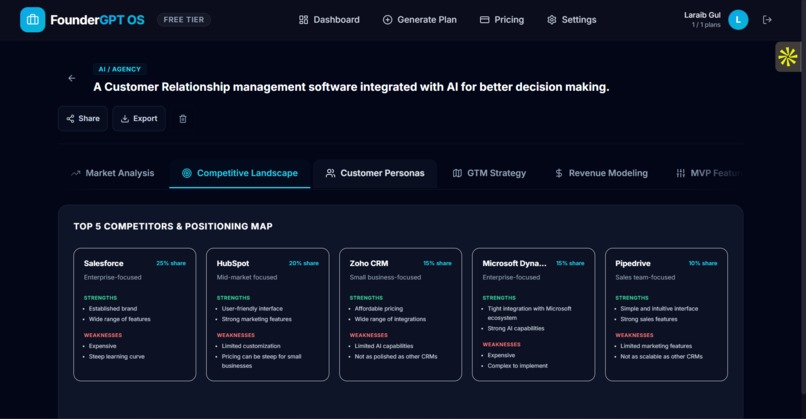Click the 25% share label on Salesforce

tap(171, 263)
